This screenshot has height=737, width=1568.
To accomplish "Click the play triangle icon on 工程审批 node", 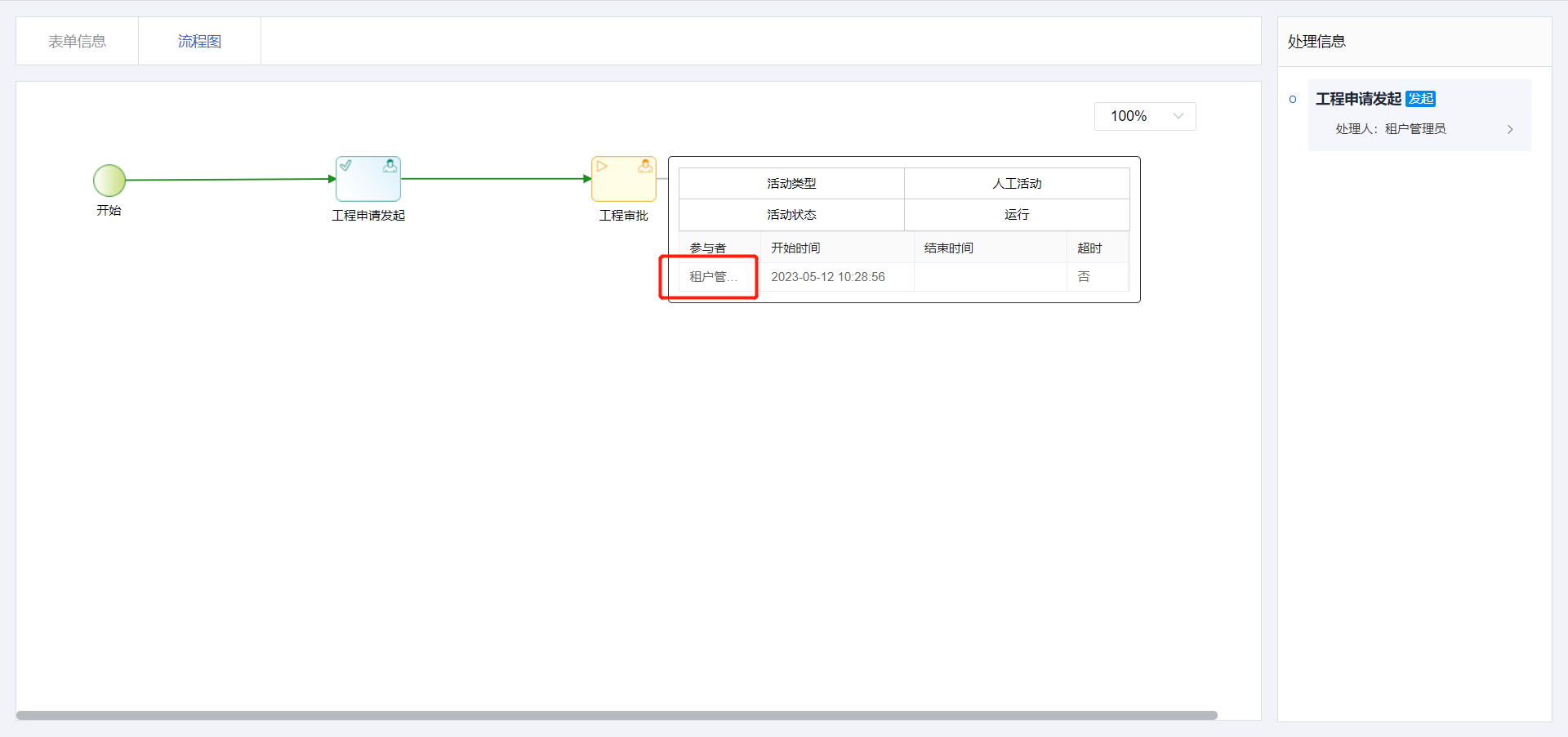I will point(602,166).
